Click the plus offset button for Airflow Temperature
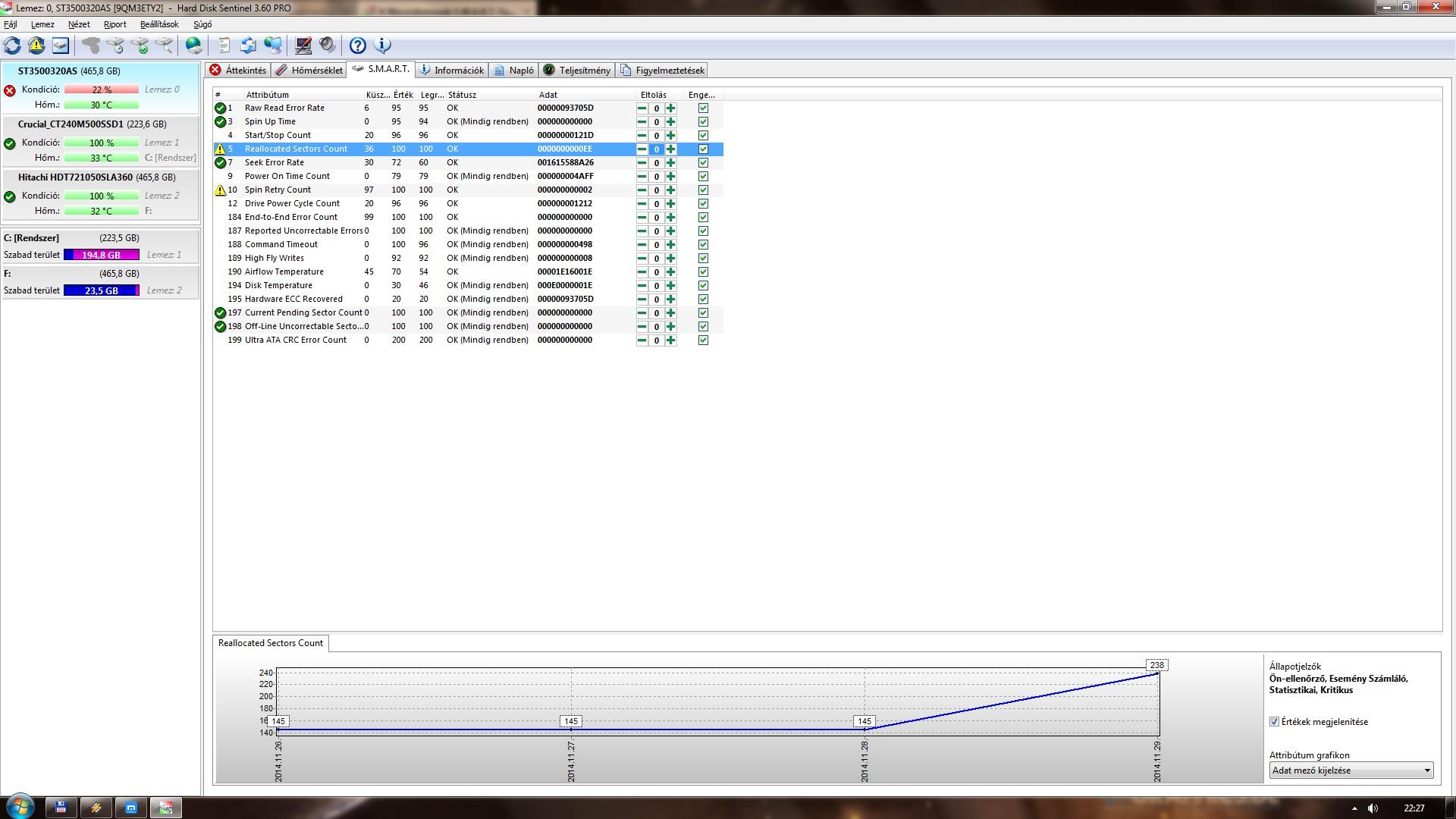This screenshot has height=819, width=1456. click(x=671, y=271)
